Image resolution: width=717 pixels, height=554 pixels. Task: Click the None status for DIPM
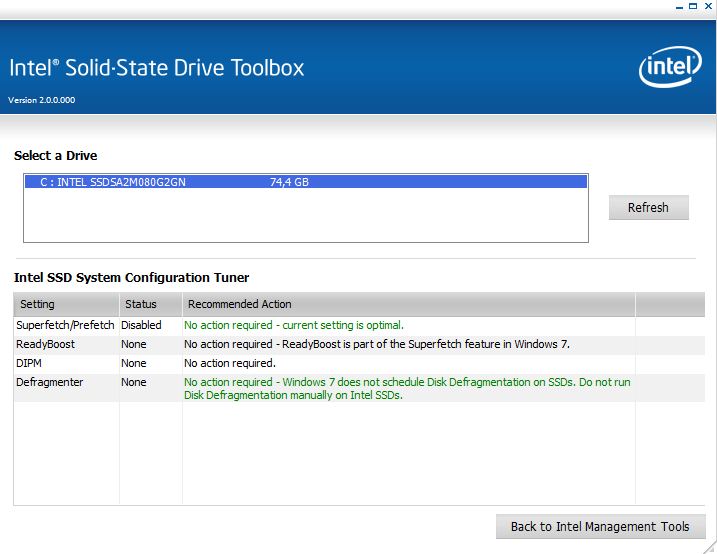click(134, 363)
